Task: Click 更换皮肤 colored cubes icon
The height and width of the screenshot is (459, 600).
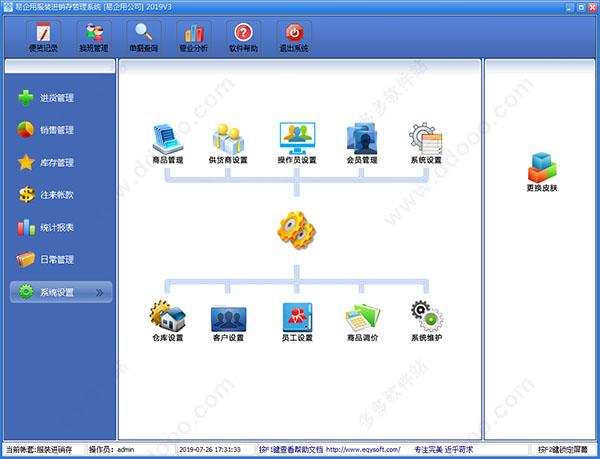Action: click(542, 172)
